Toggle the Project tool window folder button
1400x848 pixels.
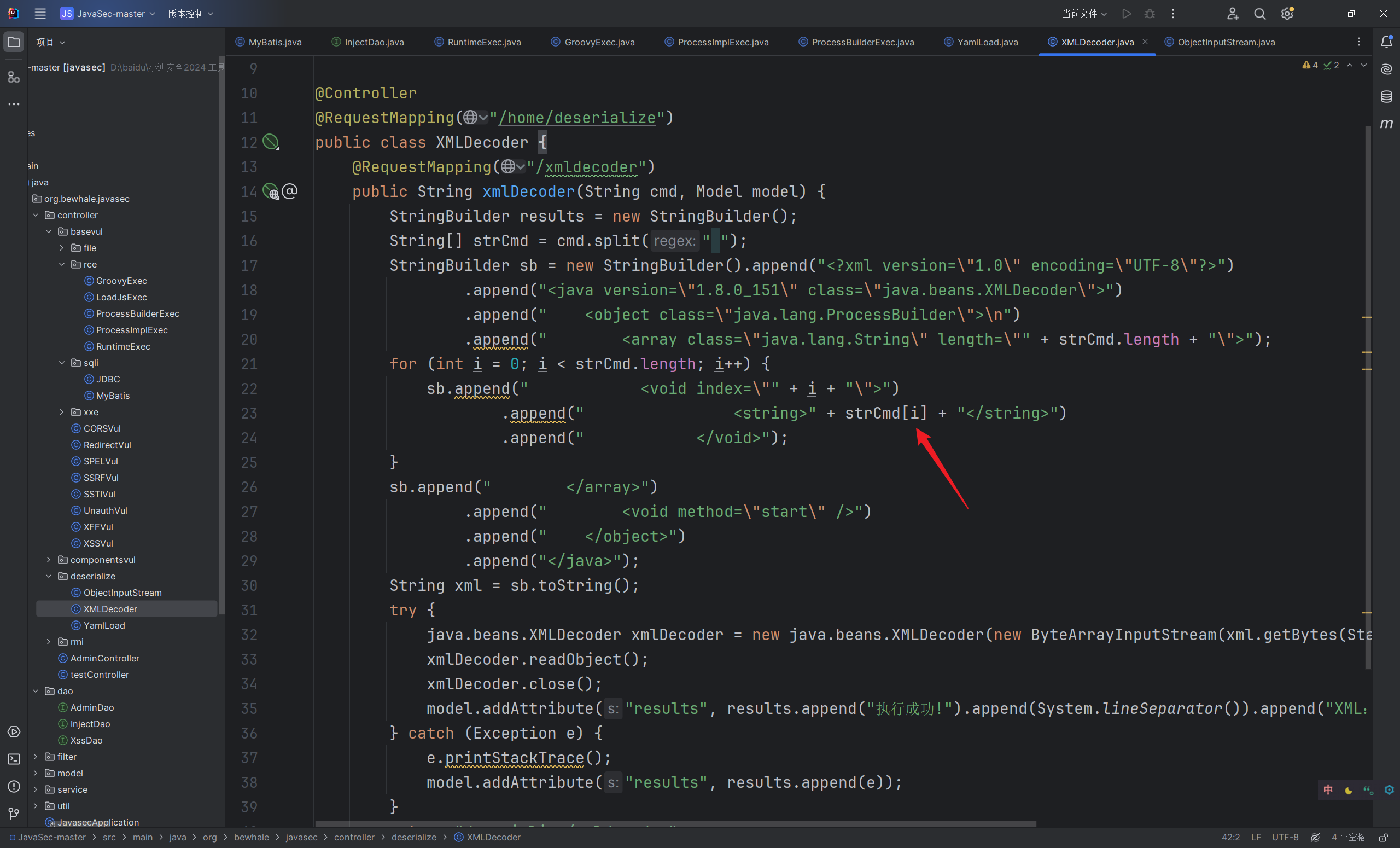[14, 42]
